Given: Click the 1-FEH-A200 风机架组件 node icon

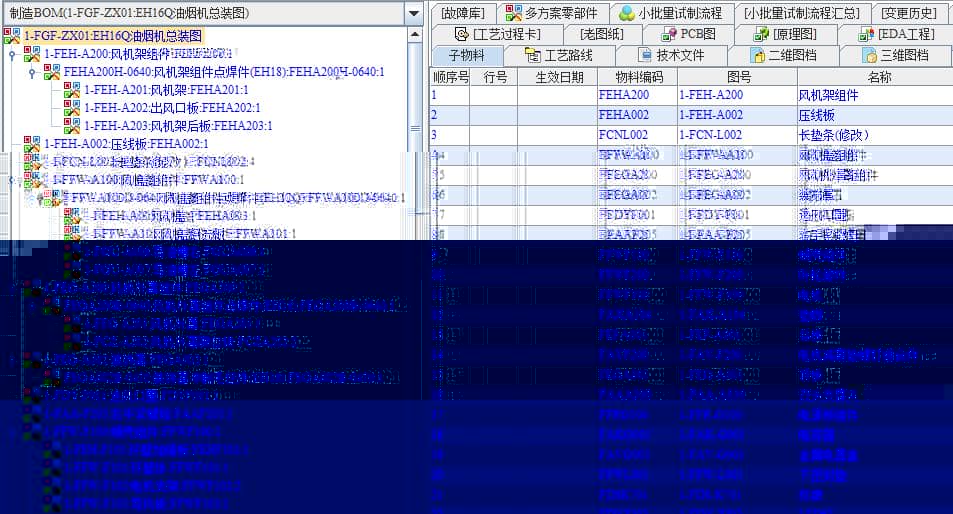Looking at the screenshot, I should click(x=32, y=55).
